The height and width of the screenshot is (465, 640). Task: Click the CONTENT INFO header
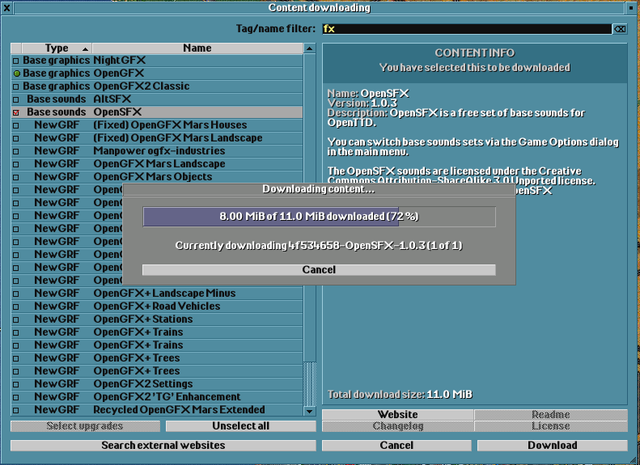coord(475,53)
